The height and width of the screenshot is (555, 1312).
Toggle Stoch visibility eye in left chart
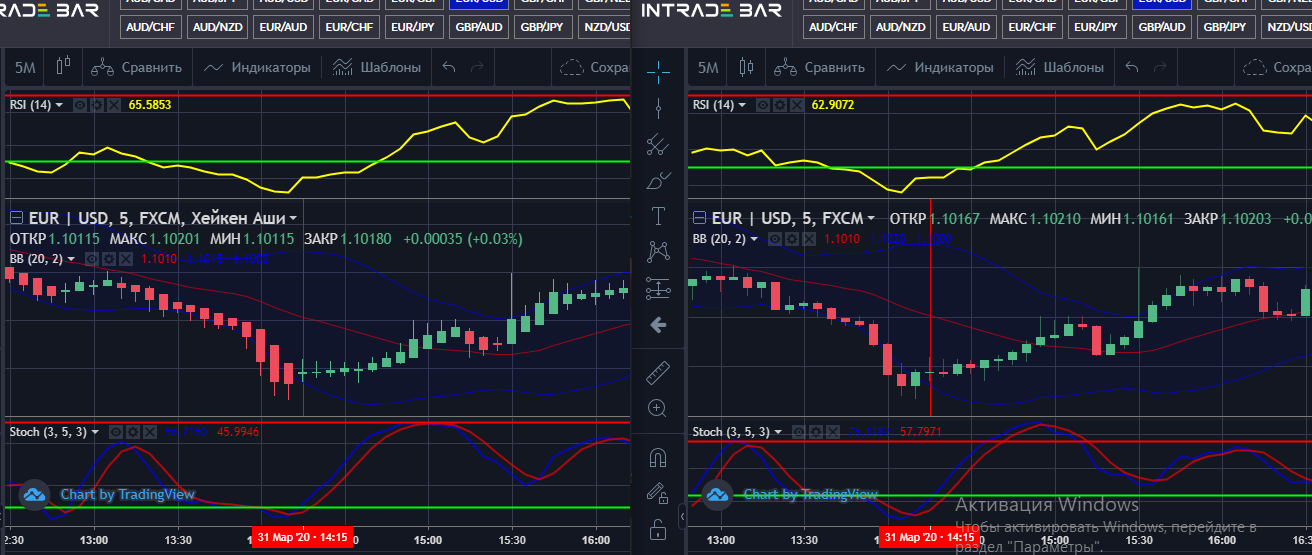tap(117, 432)
